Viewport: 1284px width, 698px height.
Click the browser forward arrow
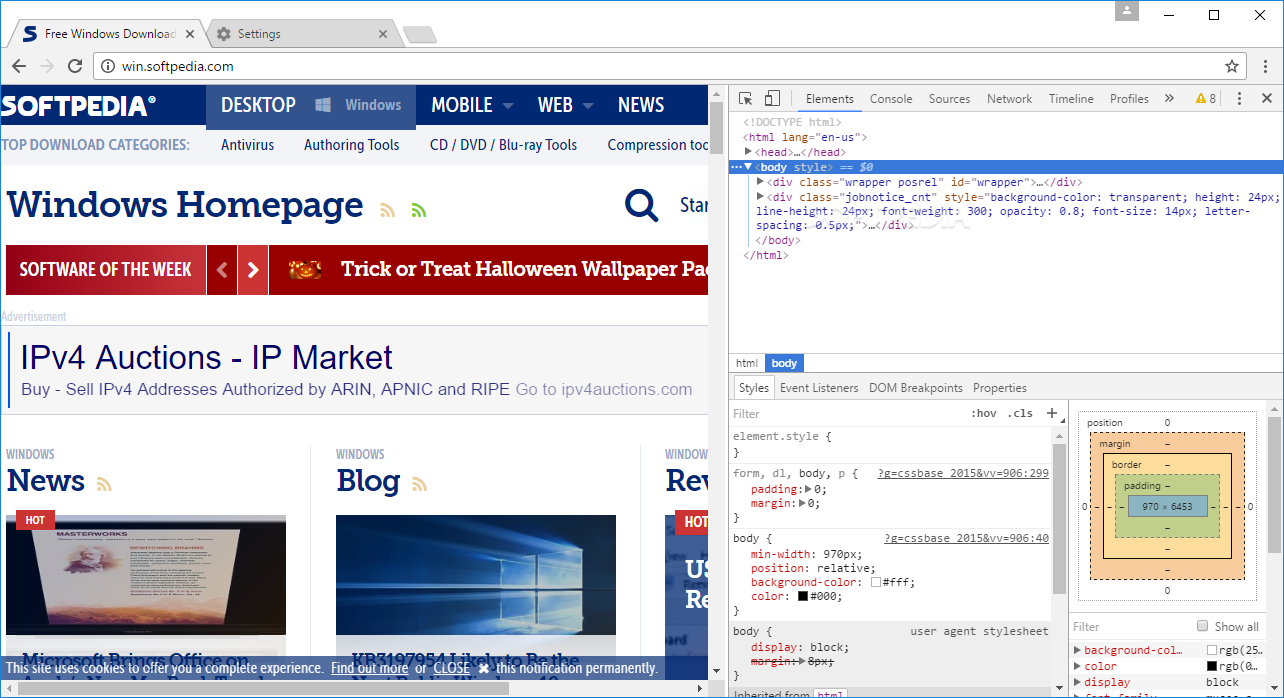[47, 66]
